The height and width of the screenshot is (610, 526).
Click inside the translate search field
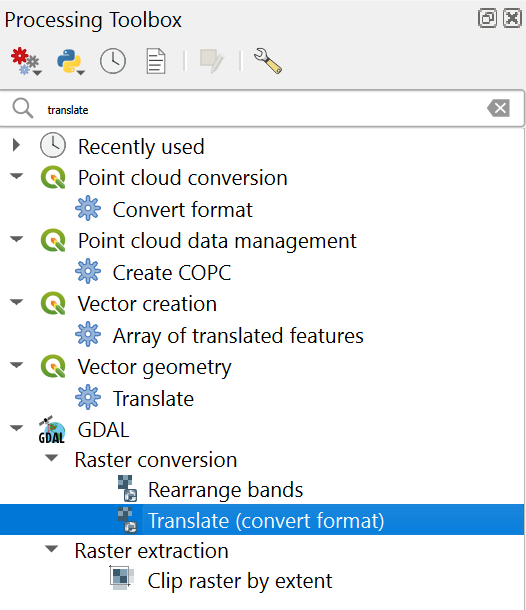click(262, 108)
